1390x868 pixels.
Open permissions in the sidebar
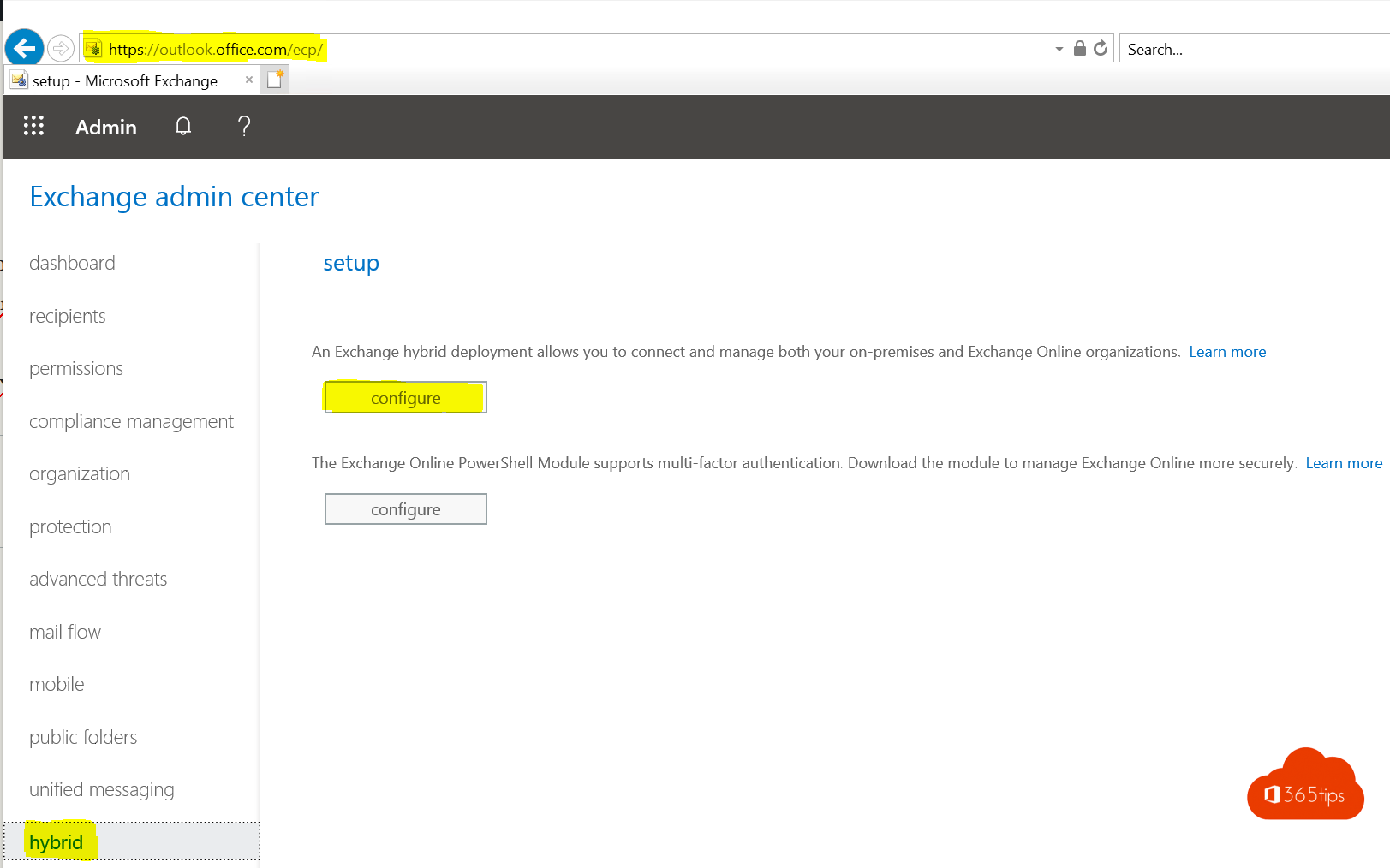pos(76,368)
